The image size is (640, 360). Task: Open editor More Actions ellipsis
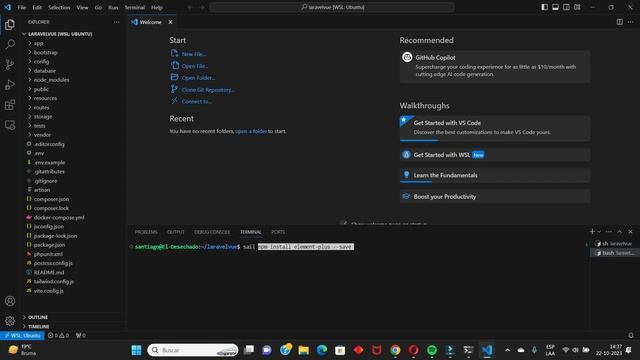click(x=631, y=22)
